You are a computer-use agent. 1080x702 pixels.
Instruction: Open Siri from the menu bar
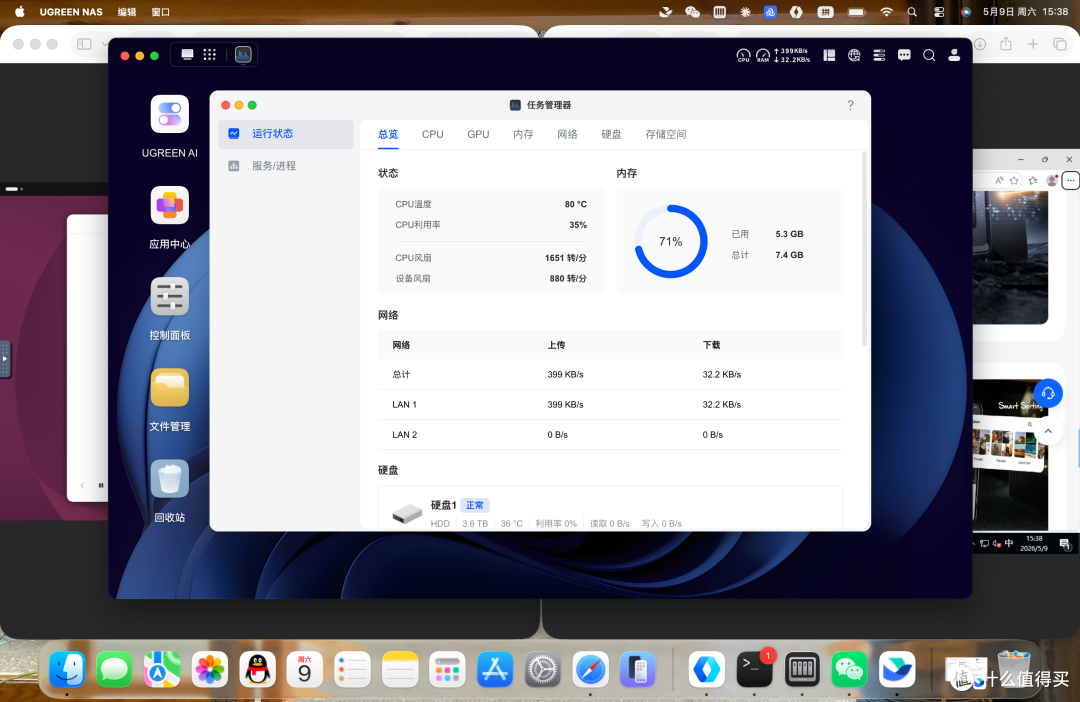pyautogui.click(x=966, y=12)
